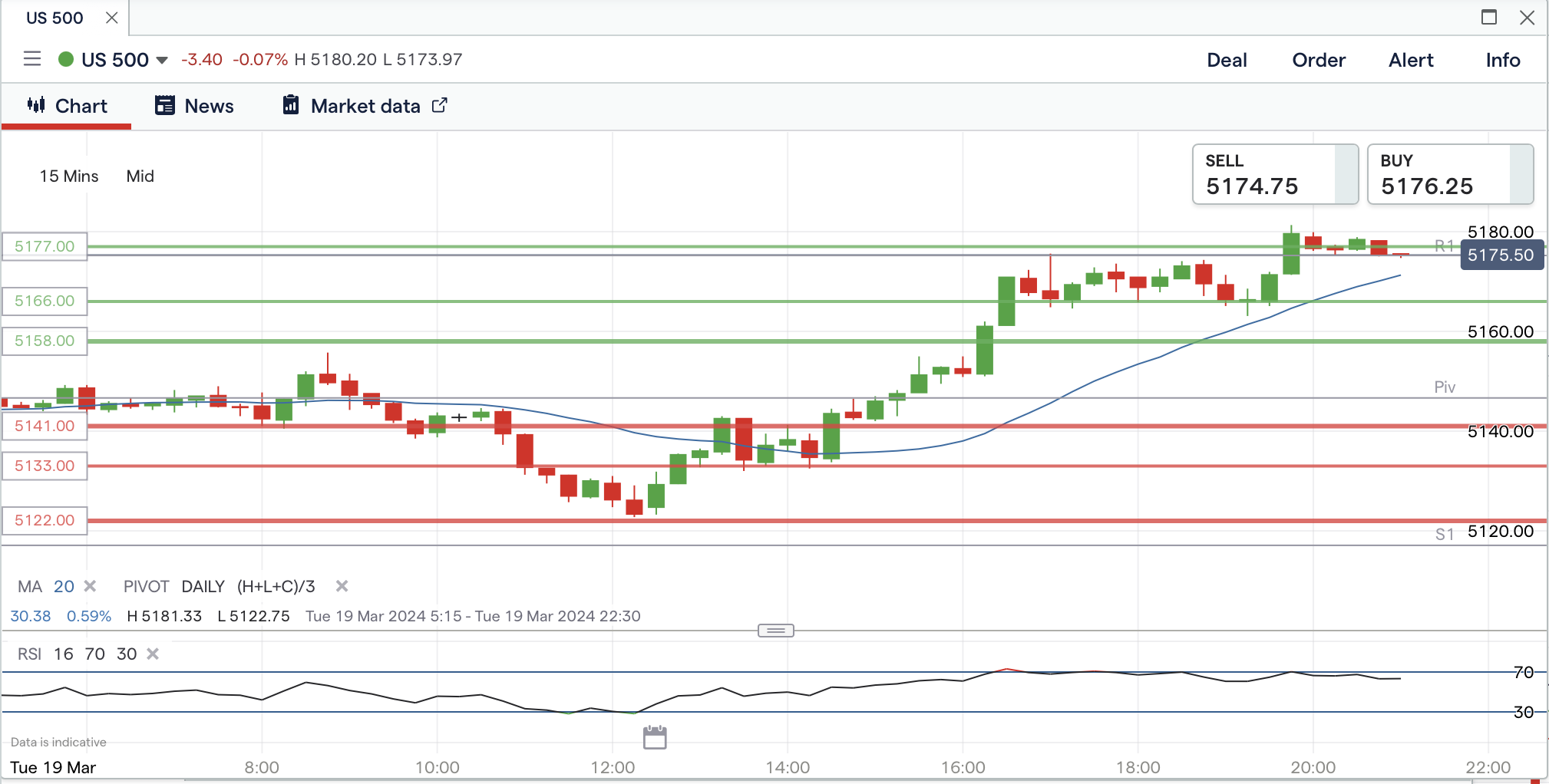This screenshot has width=1549, height=784.
Task: Click the panel resize handle above RSI
Action: tap(776, 631)
